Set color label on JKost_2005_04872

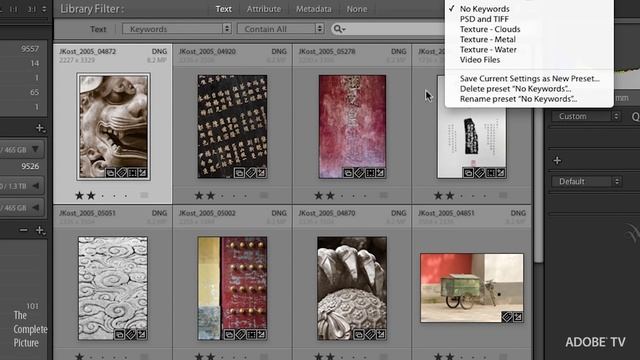coord(144,196)
